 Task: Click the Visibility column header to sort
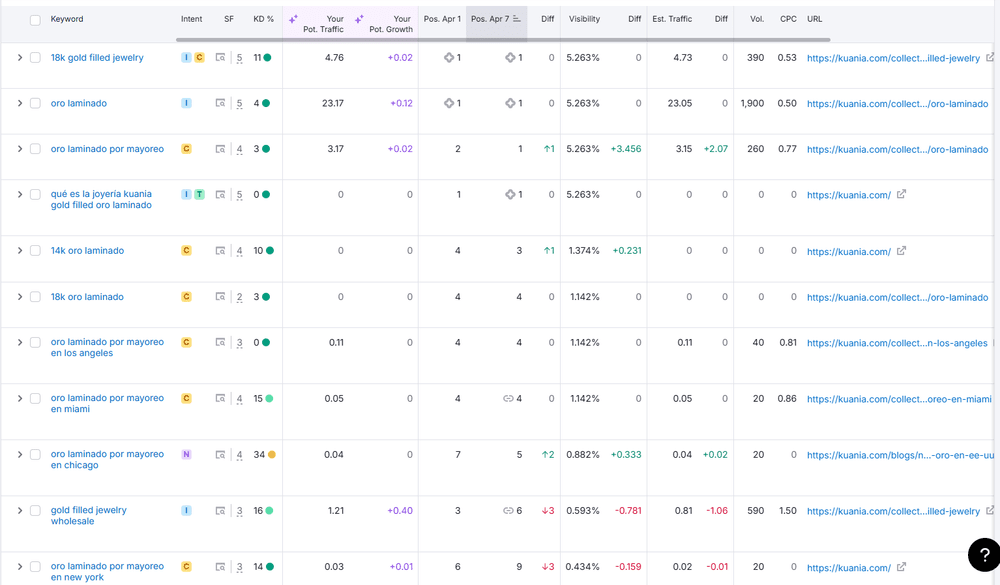[583, 18]
